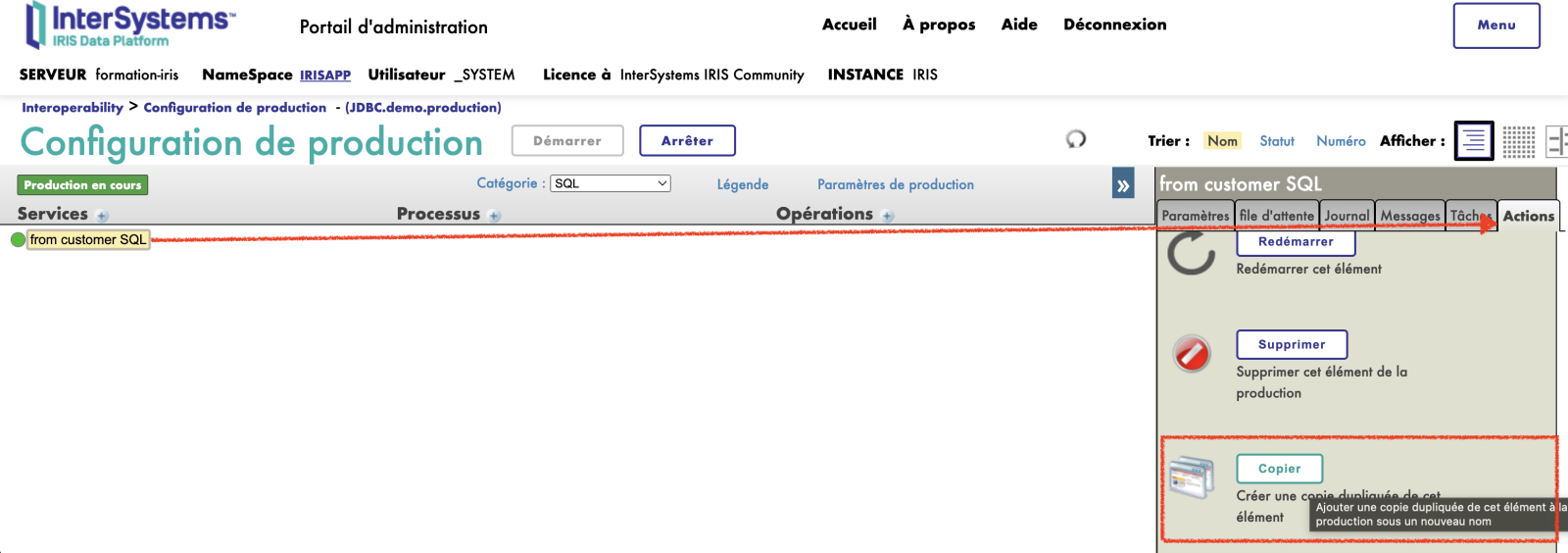1568x553 pixels.
Task: Add a new Opérations item via plus
Action: tap(888, 216)
